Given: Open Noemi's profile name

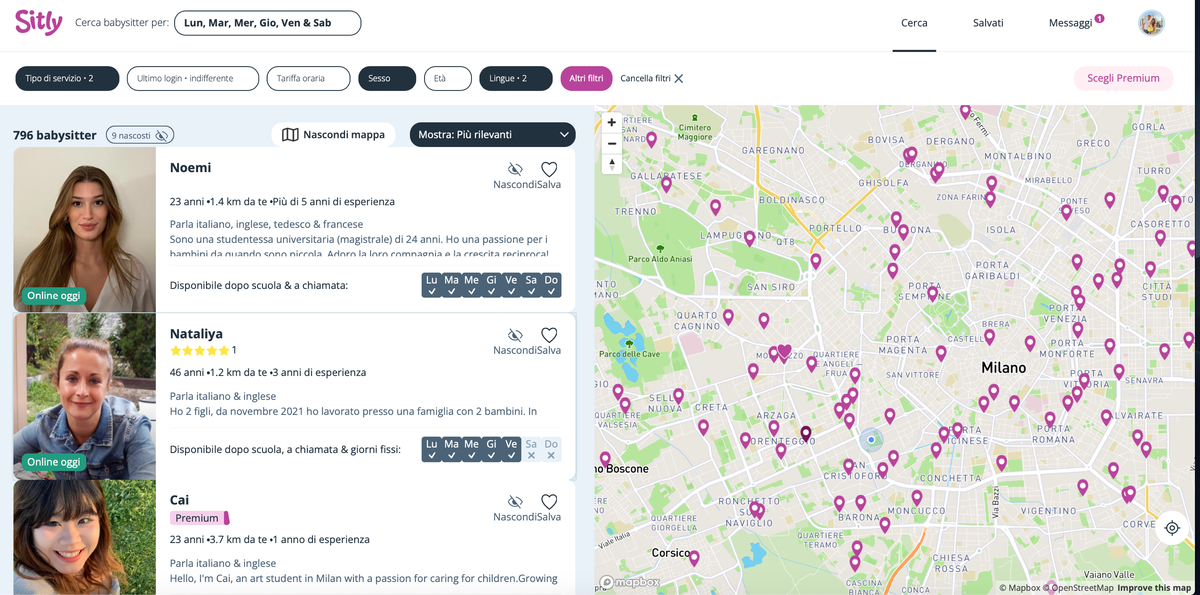Looking at the screenshot, I should [190, 167].
